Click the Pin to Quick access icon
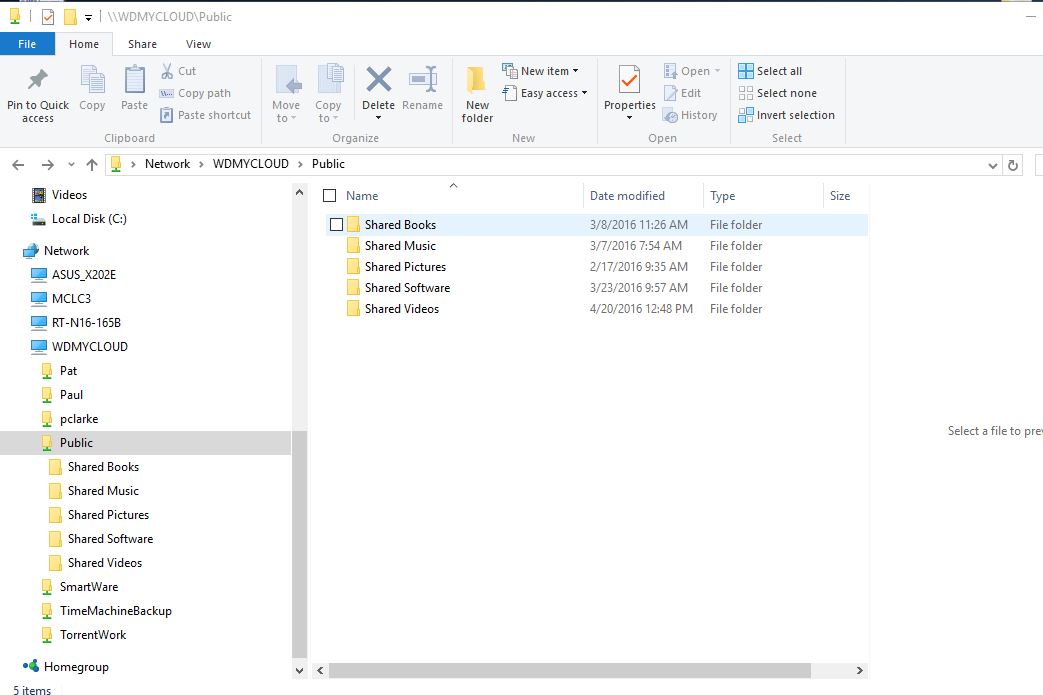 [38, 80]
